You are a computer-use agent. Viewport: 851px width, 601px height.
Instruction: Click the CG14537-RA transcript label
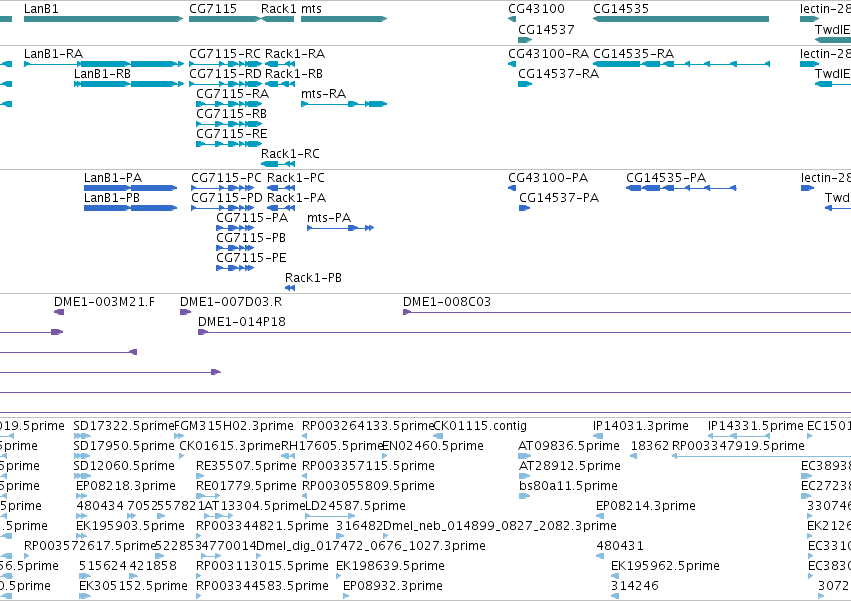pyautogui.click(x=558, y=74)
